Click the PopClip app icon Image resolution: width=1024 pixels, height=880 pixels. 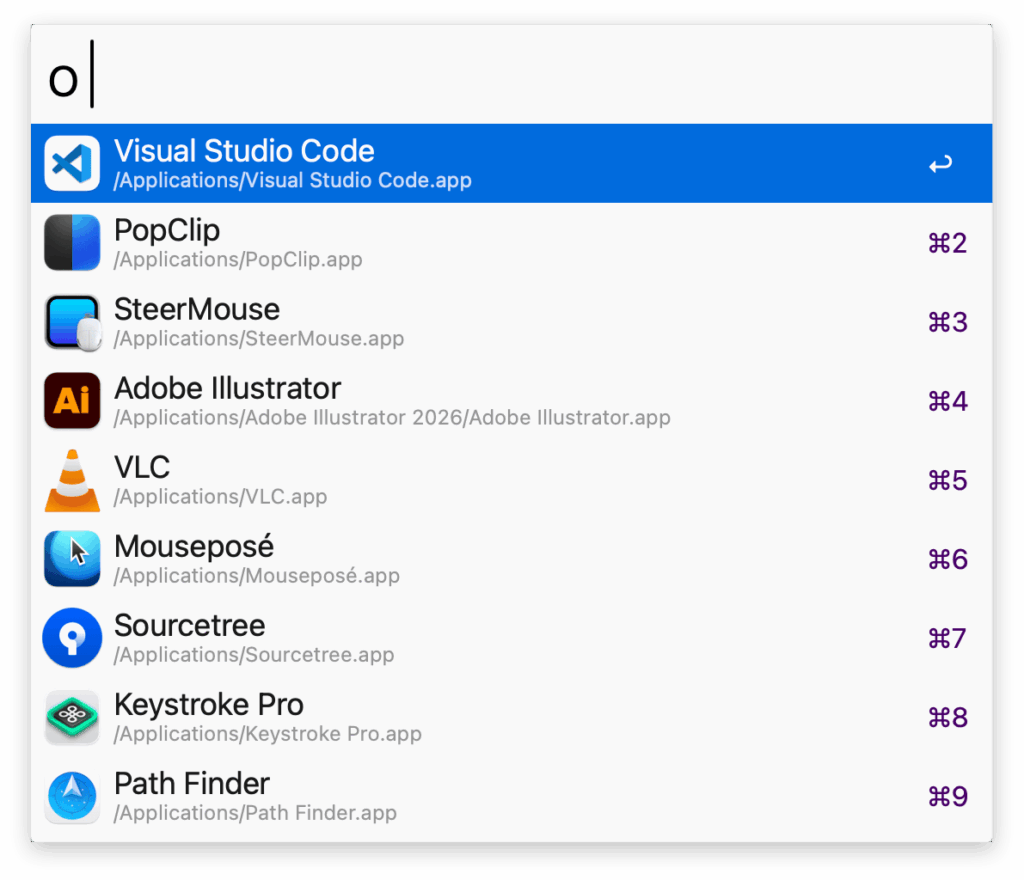pos(72,242)
